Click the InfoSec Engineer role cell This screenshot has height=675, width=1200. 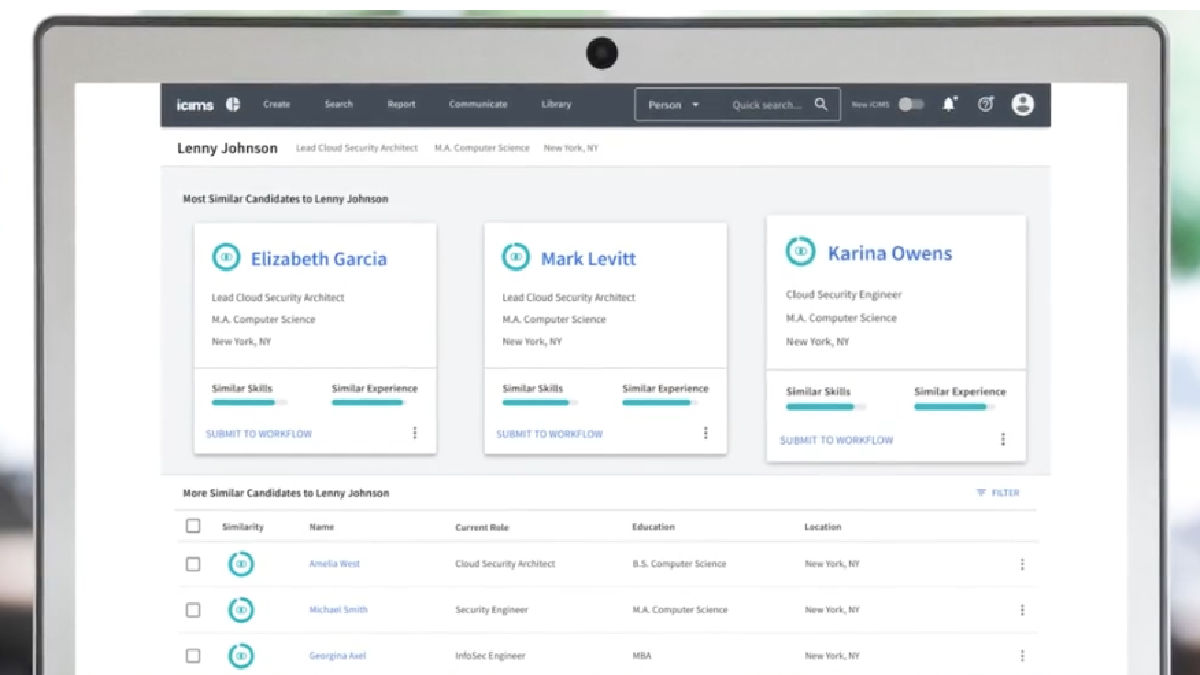pos(490,656)
